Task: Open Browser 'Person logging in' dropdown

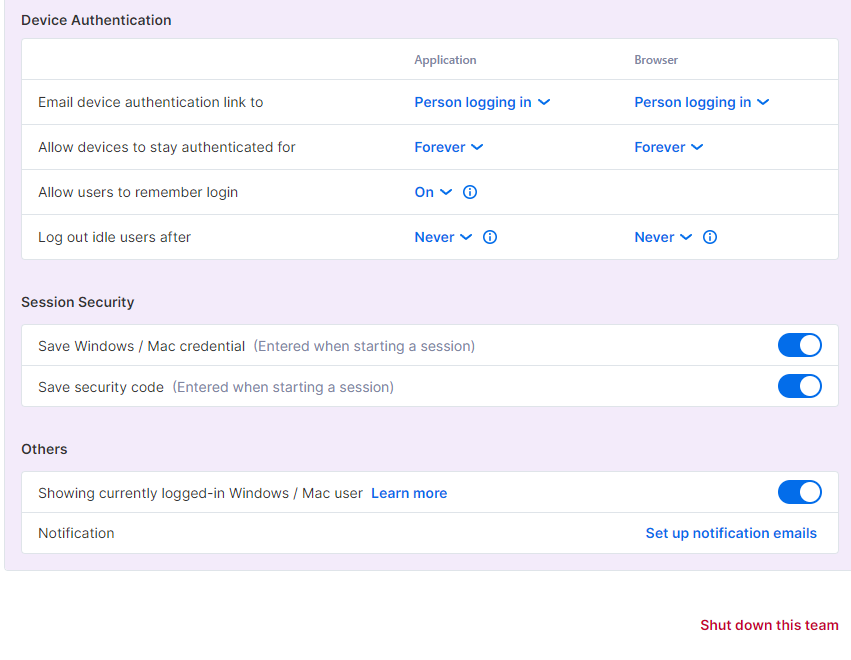Action: pos(702,102)
